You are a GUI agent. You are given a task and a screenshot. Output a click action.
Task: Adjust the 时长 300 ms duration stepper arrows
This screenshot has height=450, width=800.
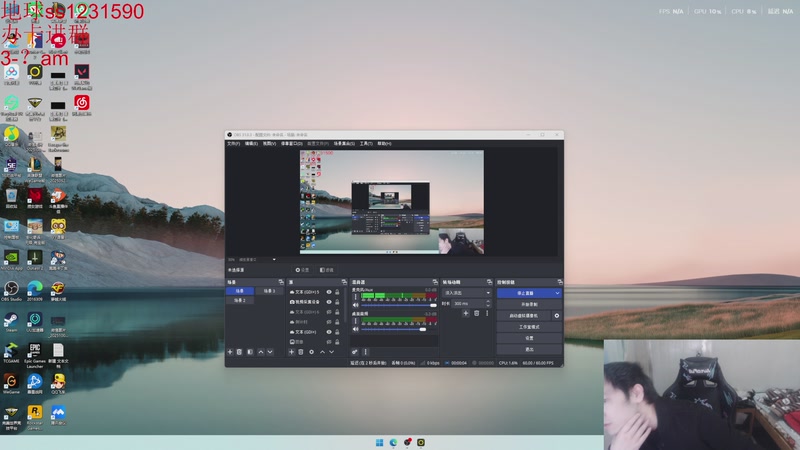488,304
